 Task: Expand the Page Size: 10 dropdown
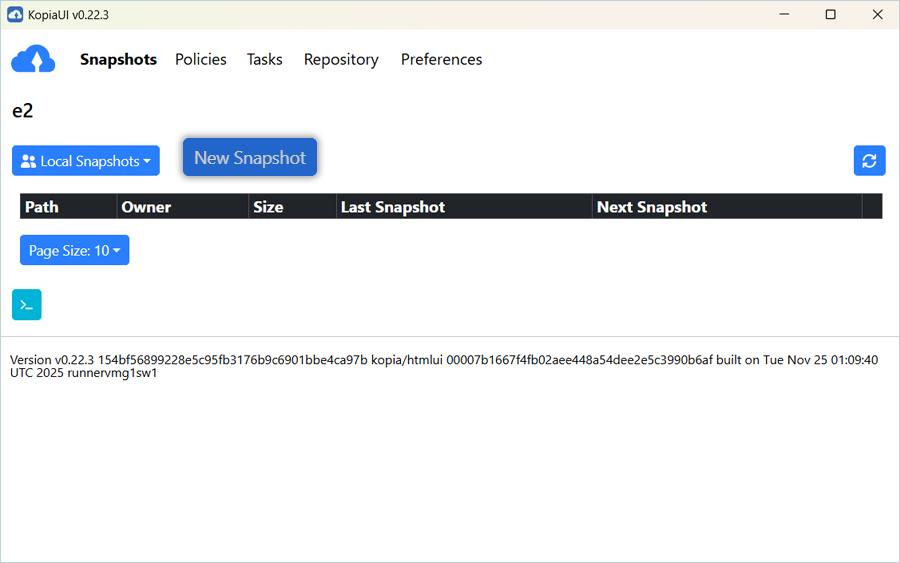point(74,251)
